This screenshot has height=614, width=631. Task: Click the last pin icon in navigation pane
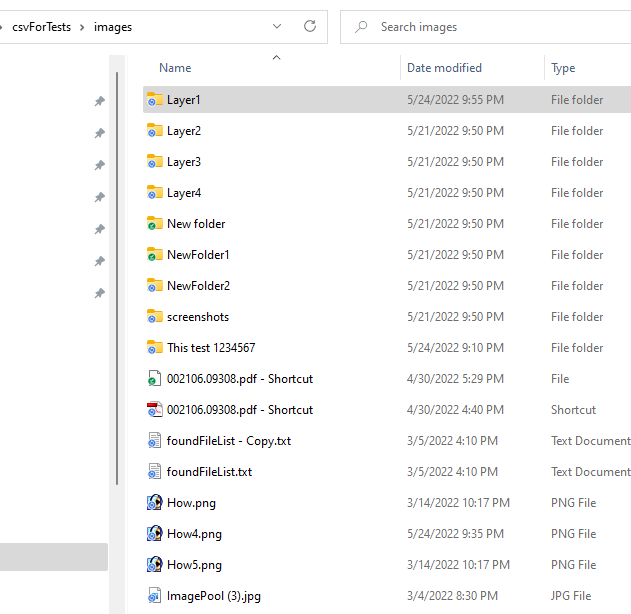pyautogui.click(x=99, y=293)
